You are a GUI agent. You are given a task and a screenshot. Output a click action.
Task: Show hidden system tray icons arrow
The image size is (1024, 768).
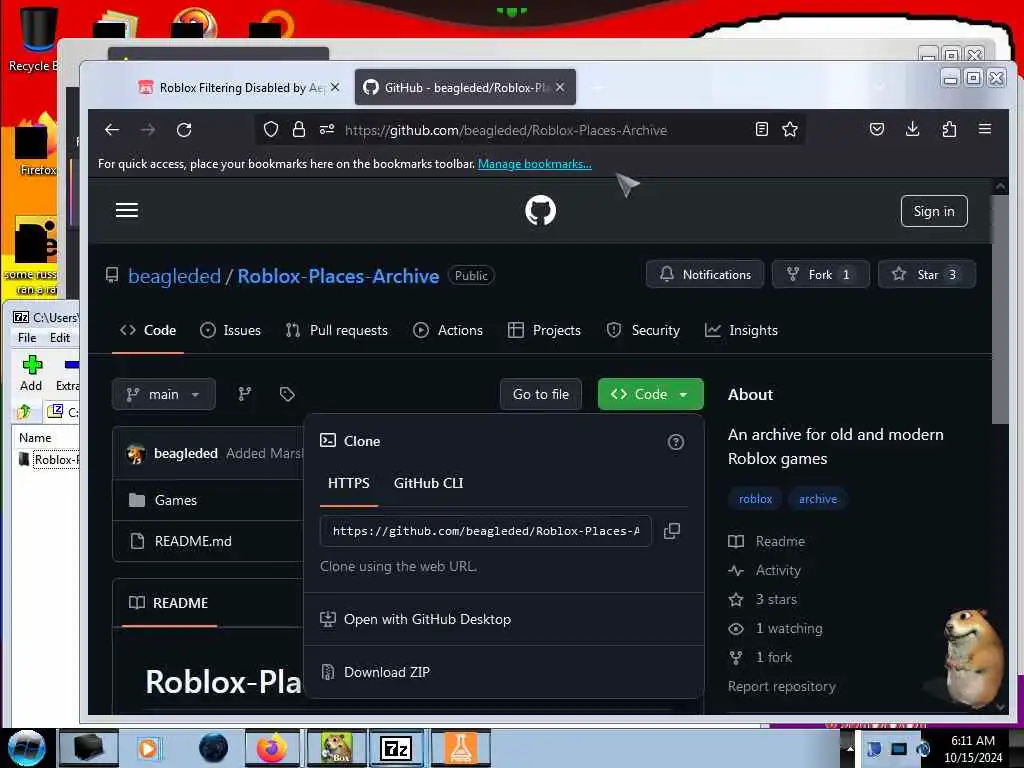(850, 748)
